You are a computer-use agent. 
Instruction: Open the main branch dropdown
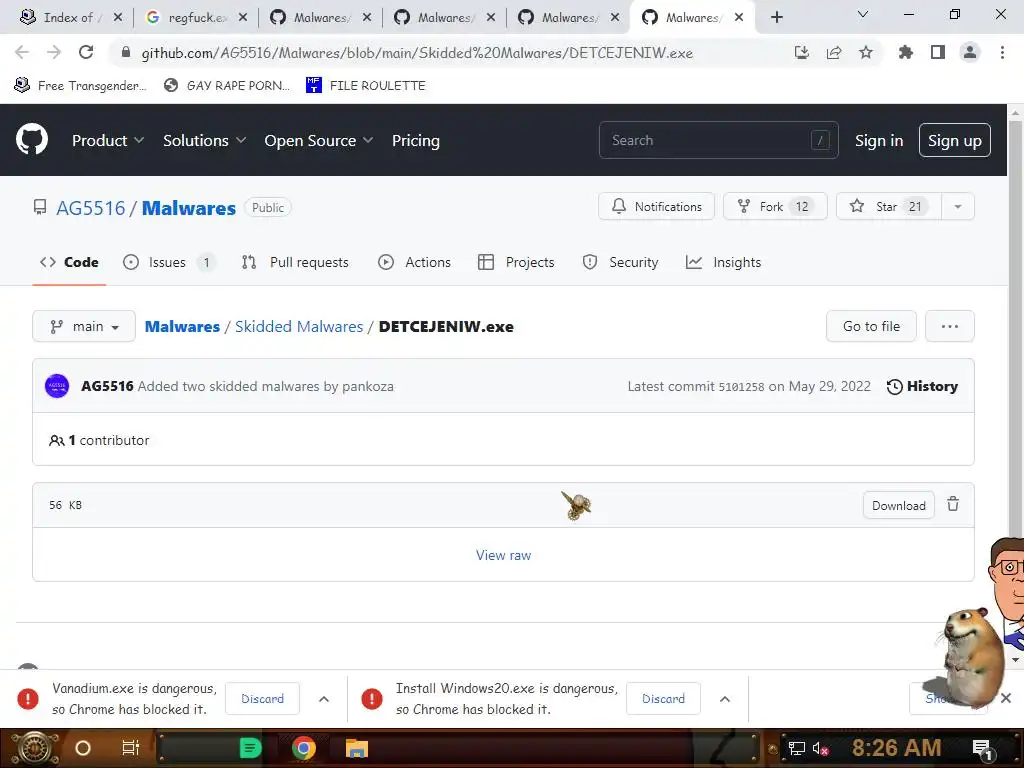(84, 326)
